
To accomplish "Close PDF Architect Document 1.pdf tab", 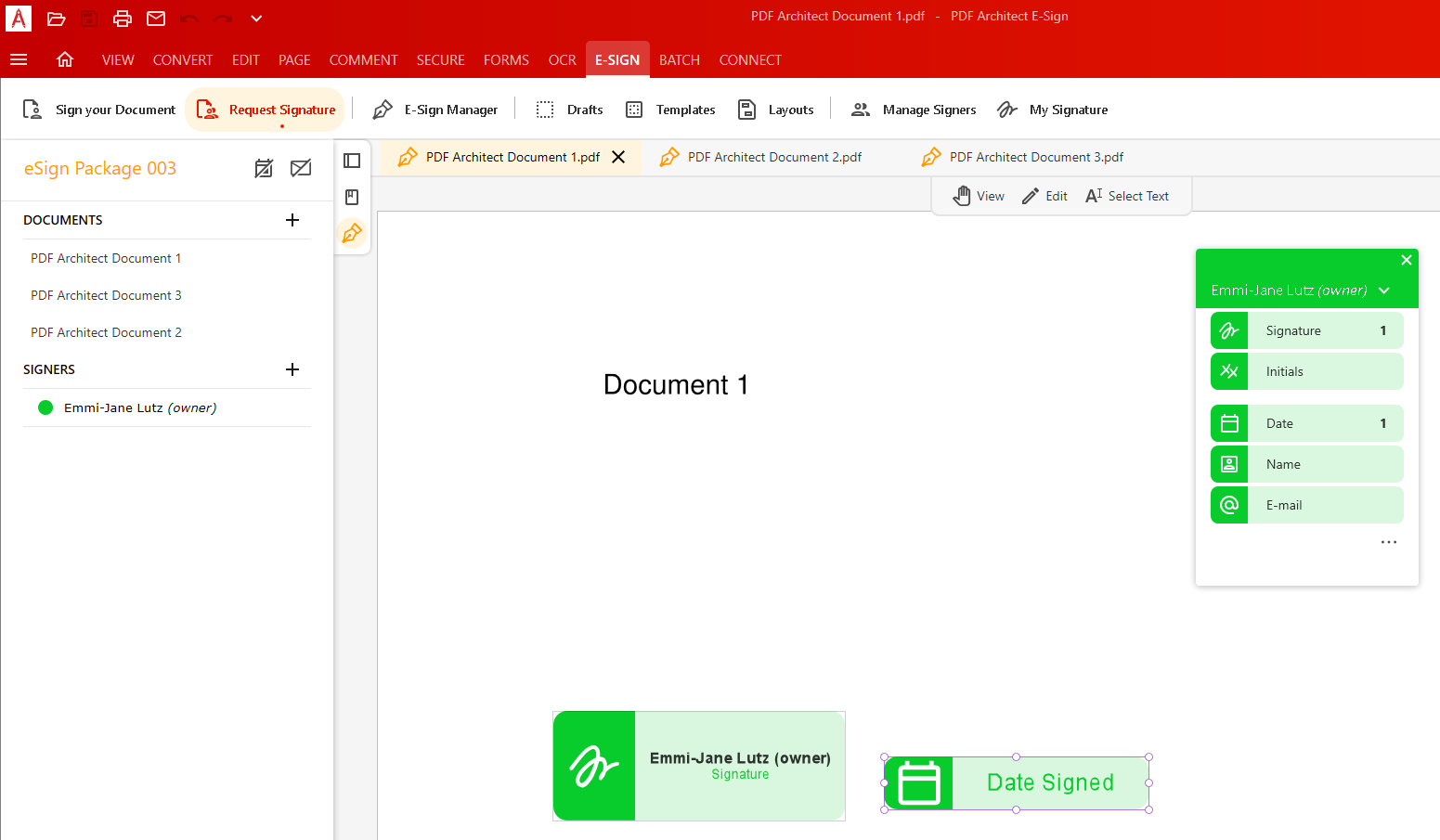I will [x=618, y=157].
